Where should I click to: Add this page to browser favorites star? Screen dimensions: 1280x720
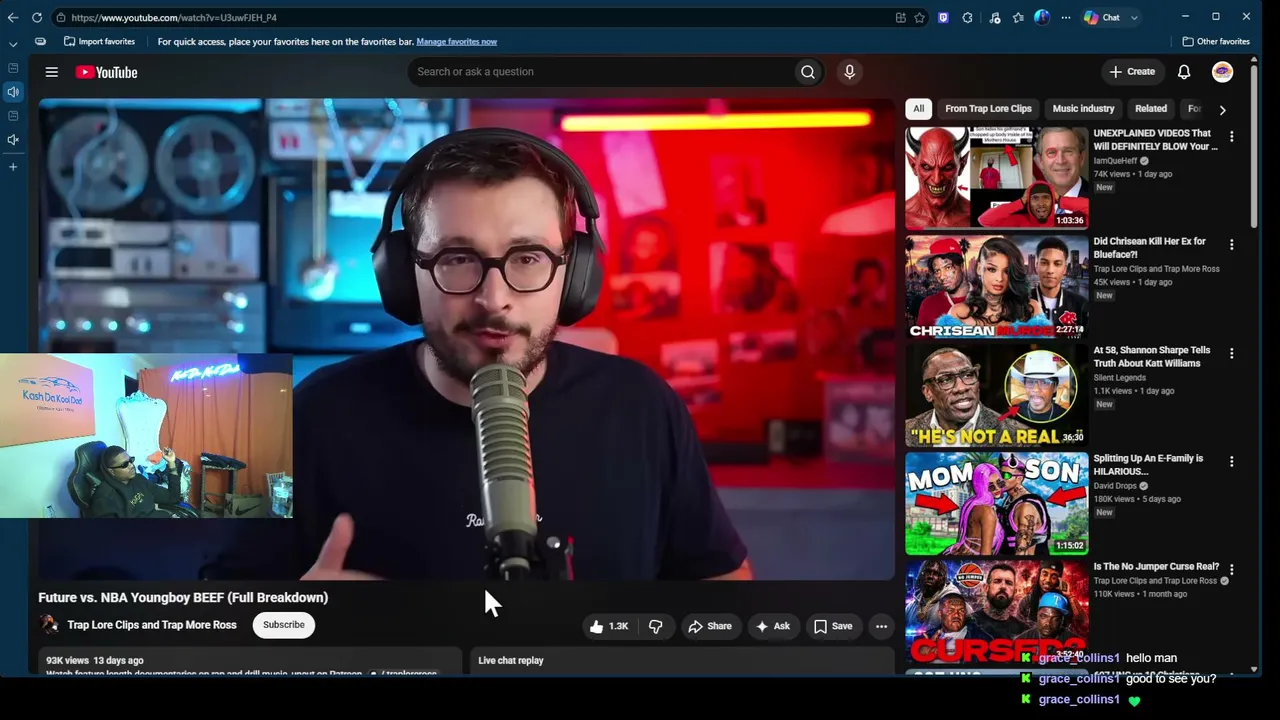coord(919,17)
